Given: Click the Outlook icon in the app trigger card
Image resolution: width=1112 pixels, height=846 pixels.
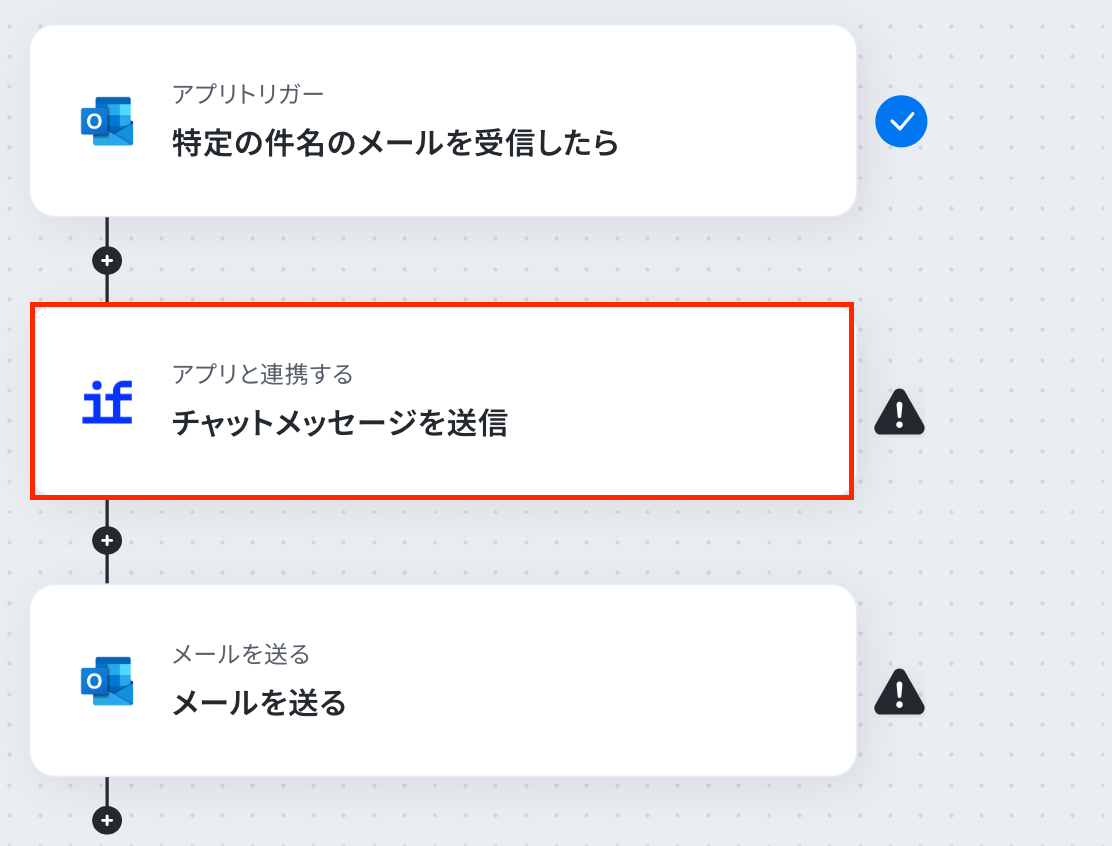Looking at the screenshot, I should [x=107, y=122].
